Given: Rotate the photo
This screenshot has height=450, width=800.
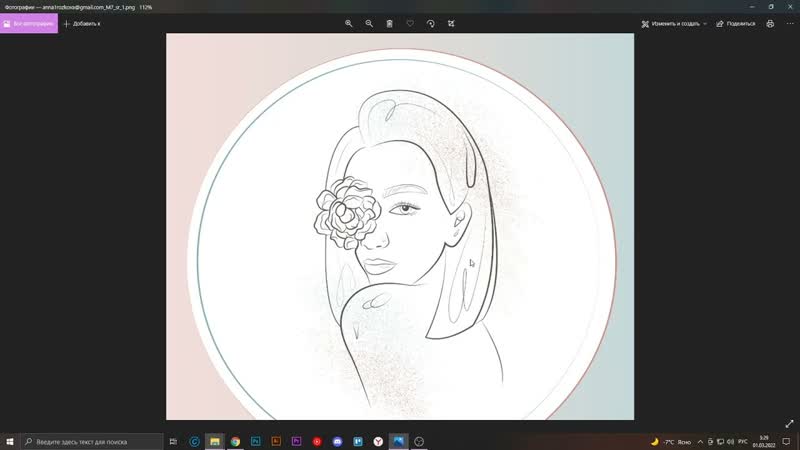Looking at the screenshot, I should coord(431,23).
